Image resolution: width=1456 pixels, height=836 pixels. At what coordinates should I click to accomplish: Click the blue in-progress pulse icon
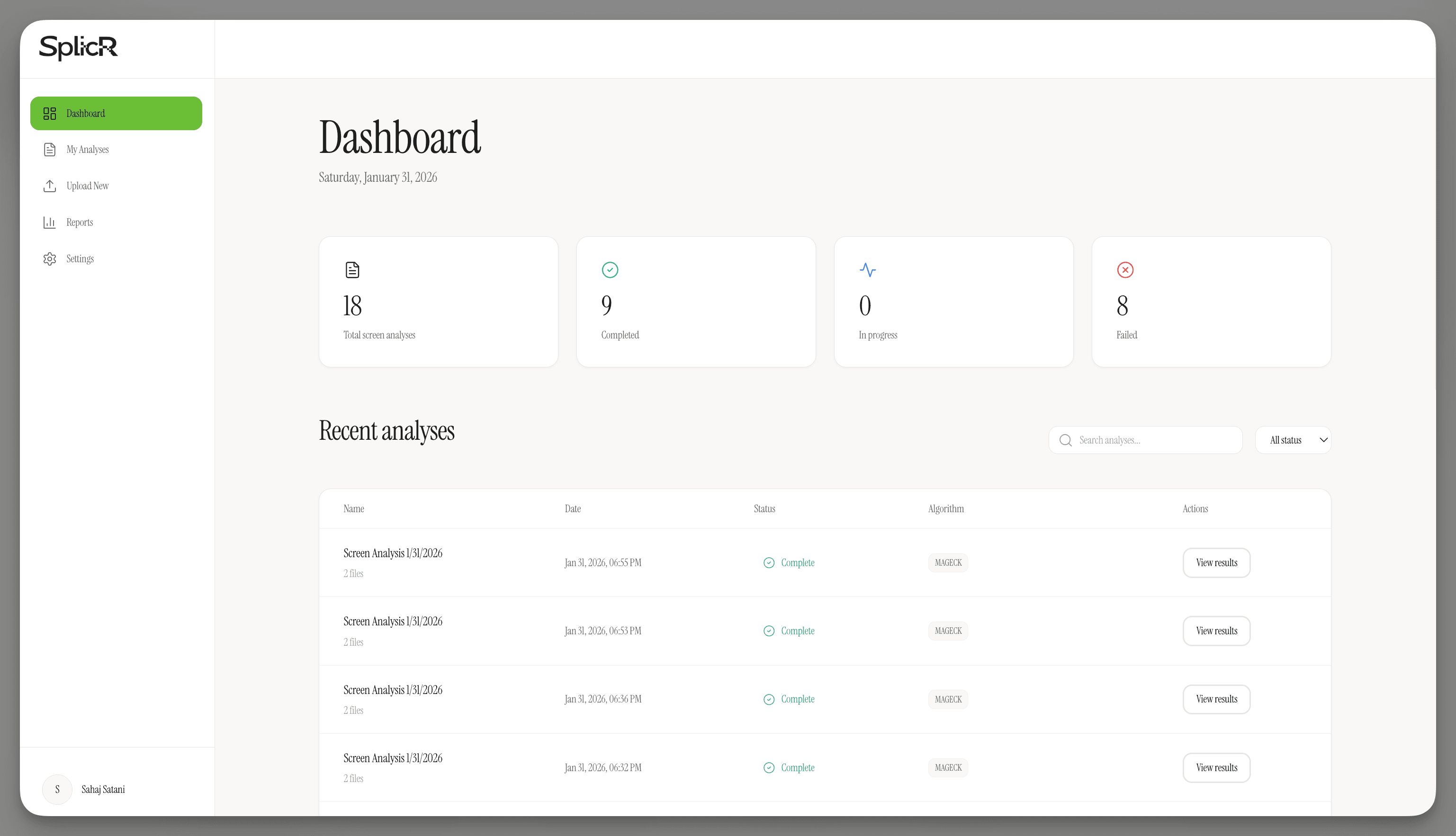(867, 270)
